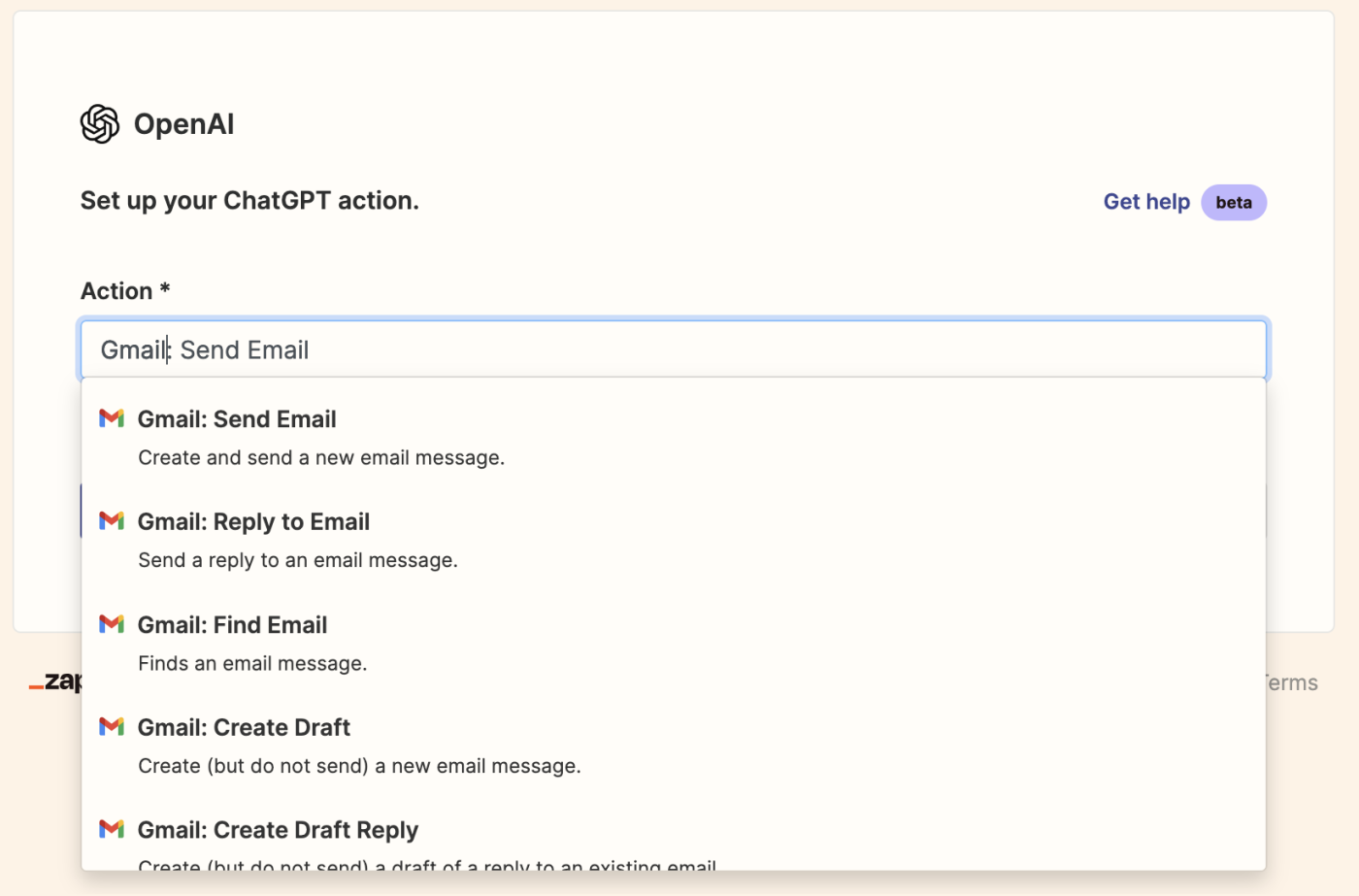Select Gmail: Create Draft from list
The height and width of the screenshot is (896, 1359).
(x=674, y=746)
